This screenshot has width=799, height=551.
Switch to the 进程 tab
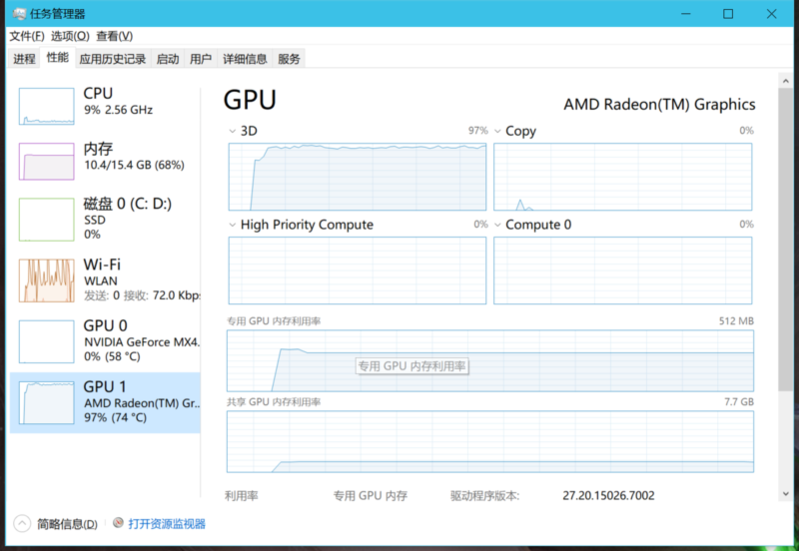24,59
